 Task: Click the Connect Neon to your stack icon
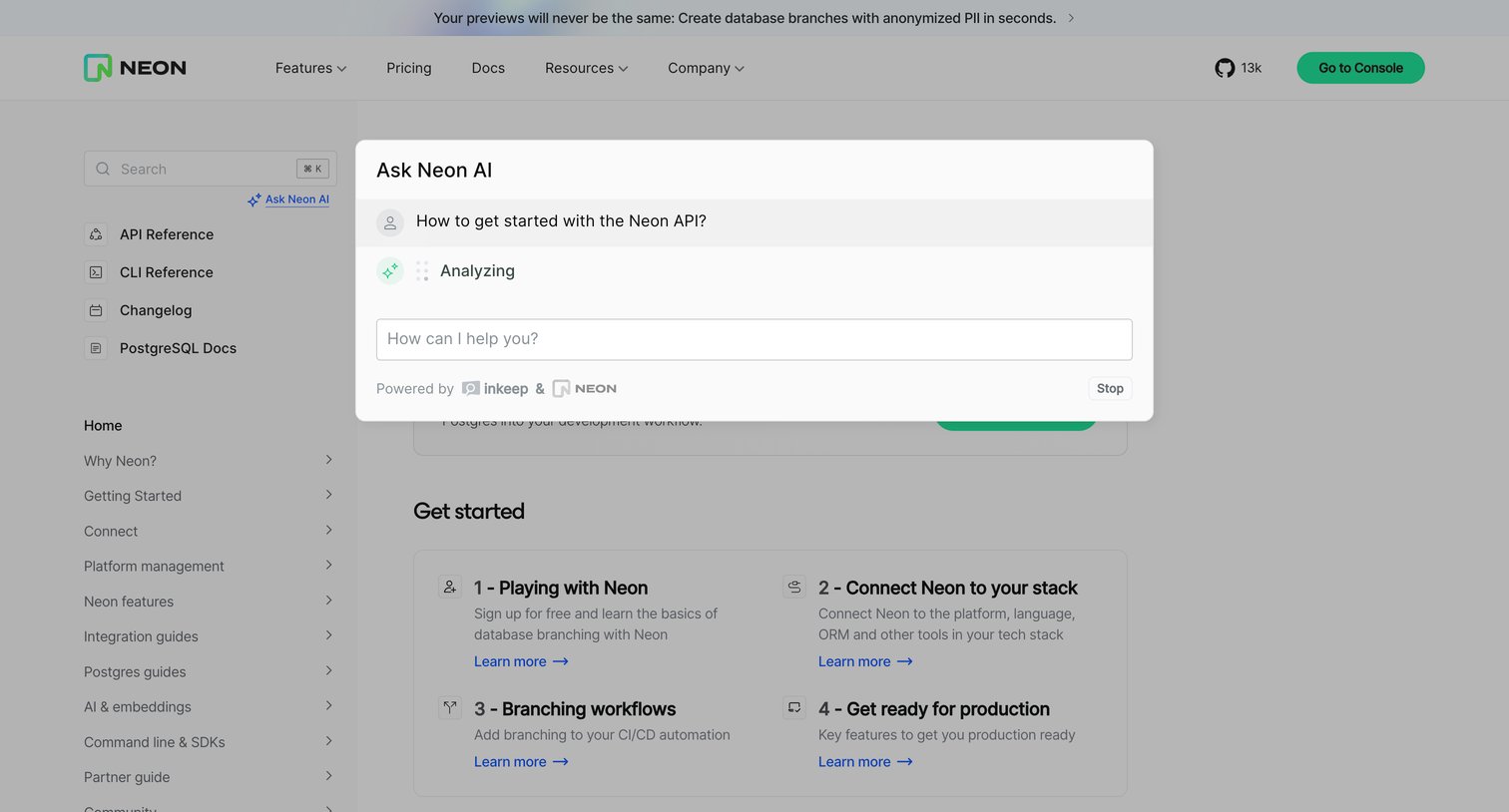[794, 588]
